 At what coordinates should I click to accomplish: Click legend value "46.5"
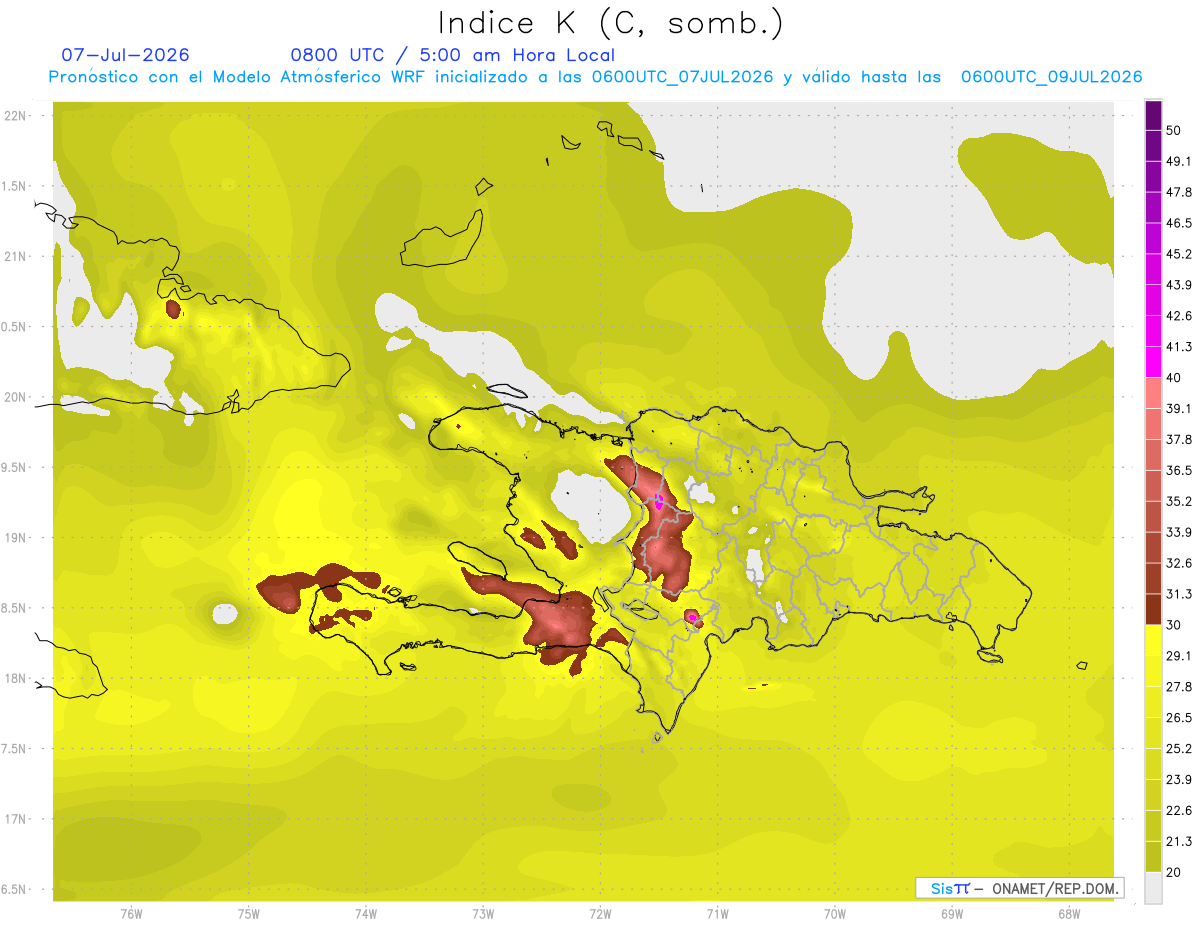[x=1179, y=223]
